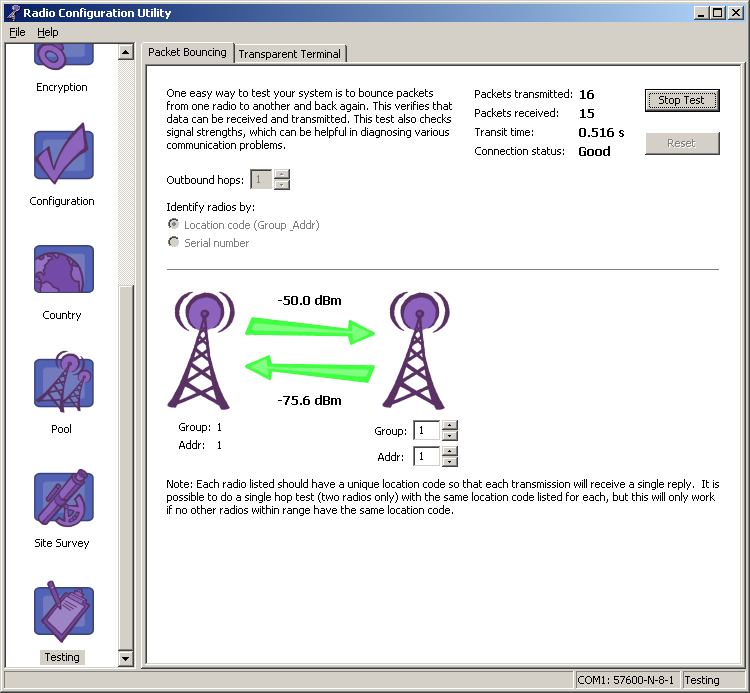Click the -75.6 dBm signal reading
The width and height of the screenshot is (750, 693).
(x=309, y=400)
